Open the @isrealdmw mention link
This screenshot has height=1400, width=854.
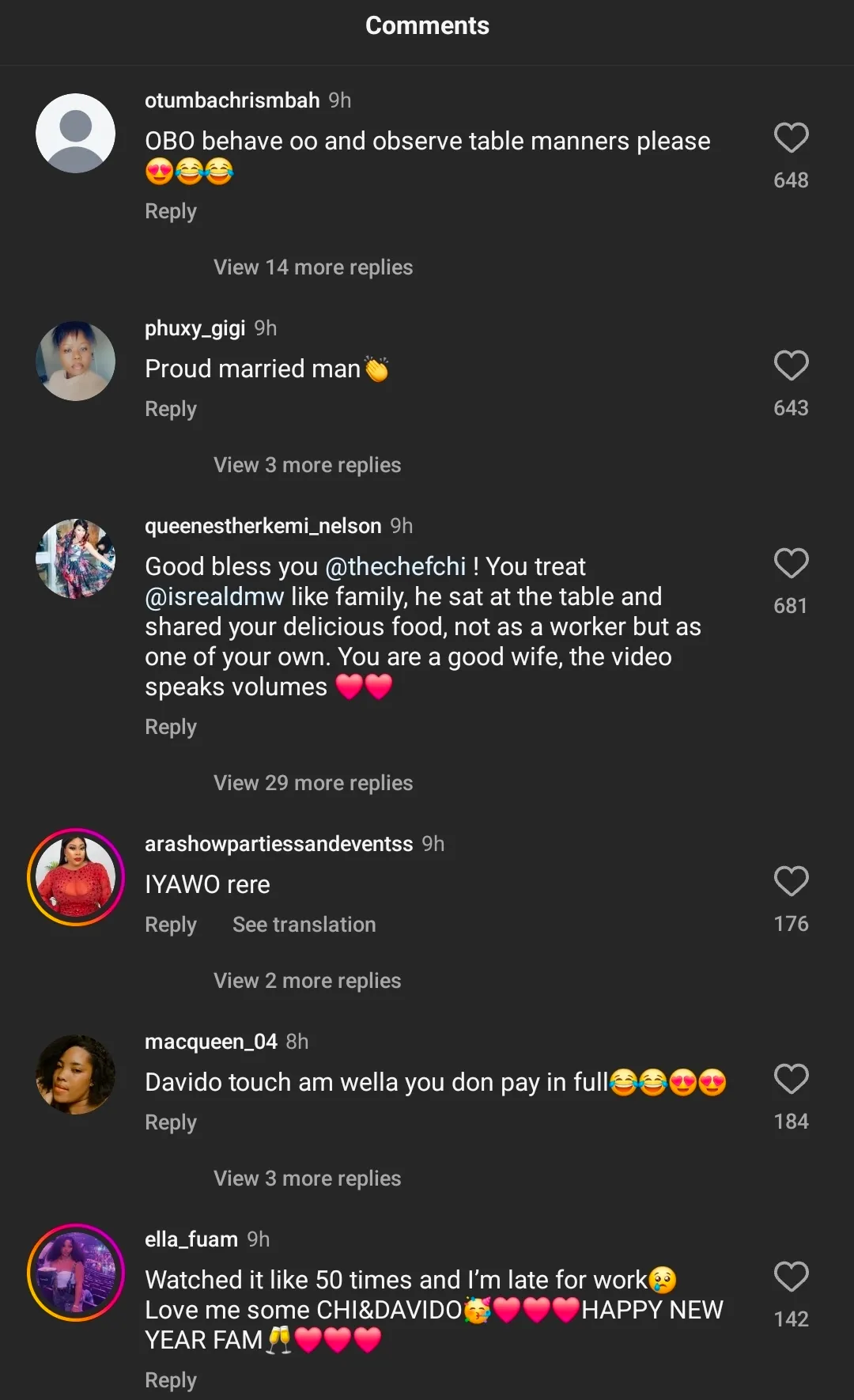[214, 596]
